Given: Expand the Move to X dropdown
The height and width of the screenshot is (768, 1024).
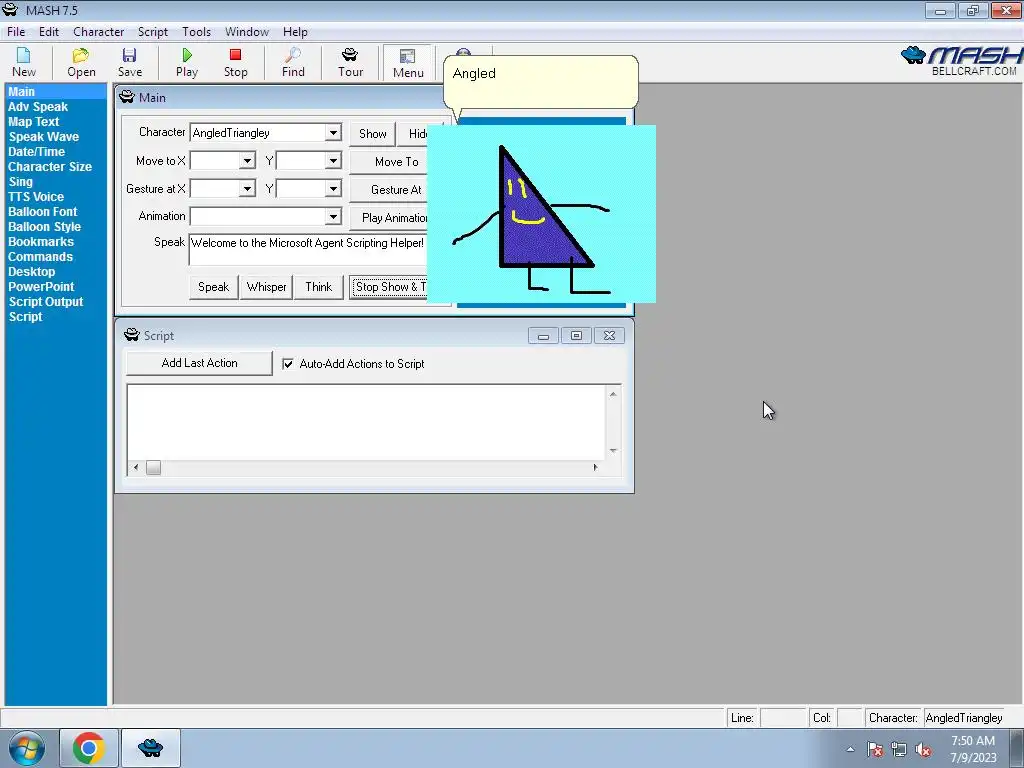Looking at the screenshot, I should click(x=247, y=161).
